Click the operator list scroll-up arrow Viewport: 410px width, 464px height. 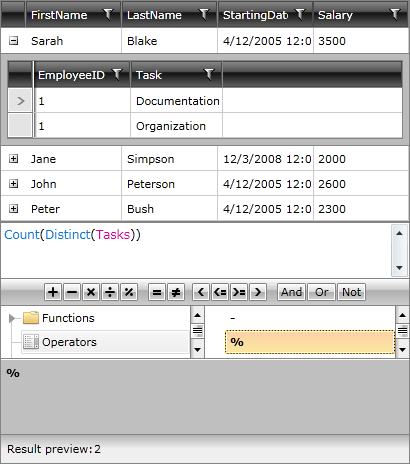point(402,315)
